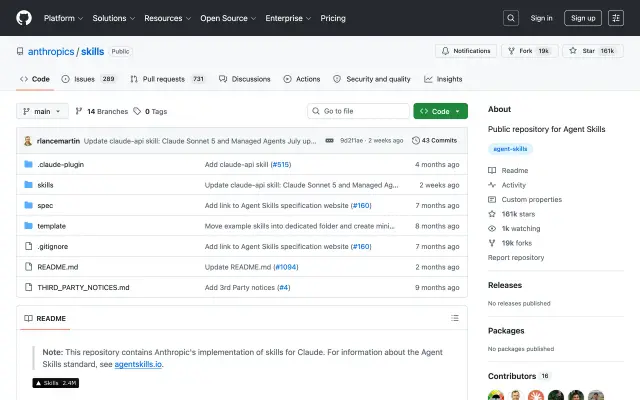Open the README outline list icon

click(x=455, y=318)
